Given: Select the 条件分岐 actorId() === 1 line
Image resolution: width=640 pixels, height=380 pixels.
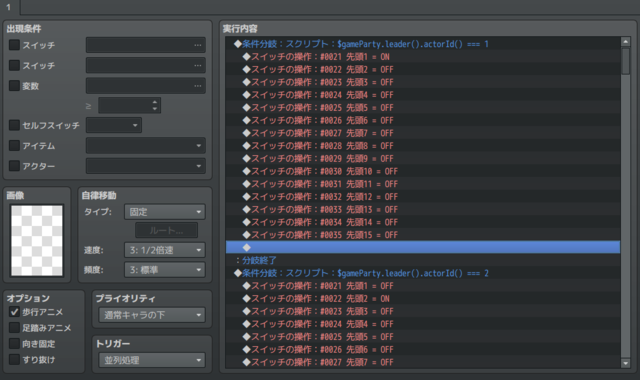Looking at the screenshot, I should [x=423, y=44].
